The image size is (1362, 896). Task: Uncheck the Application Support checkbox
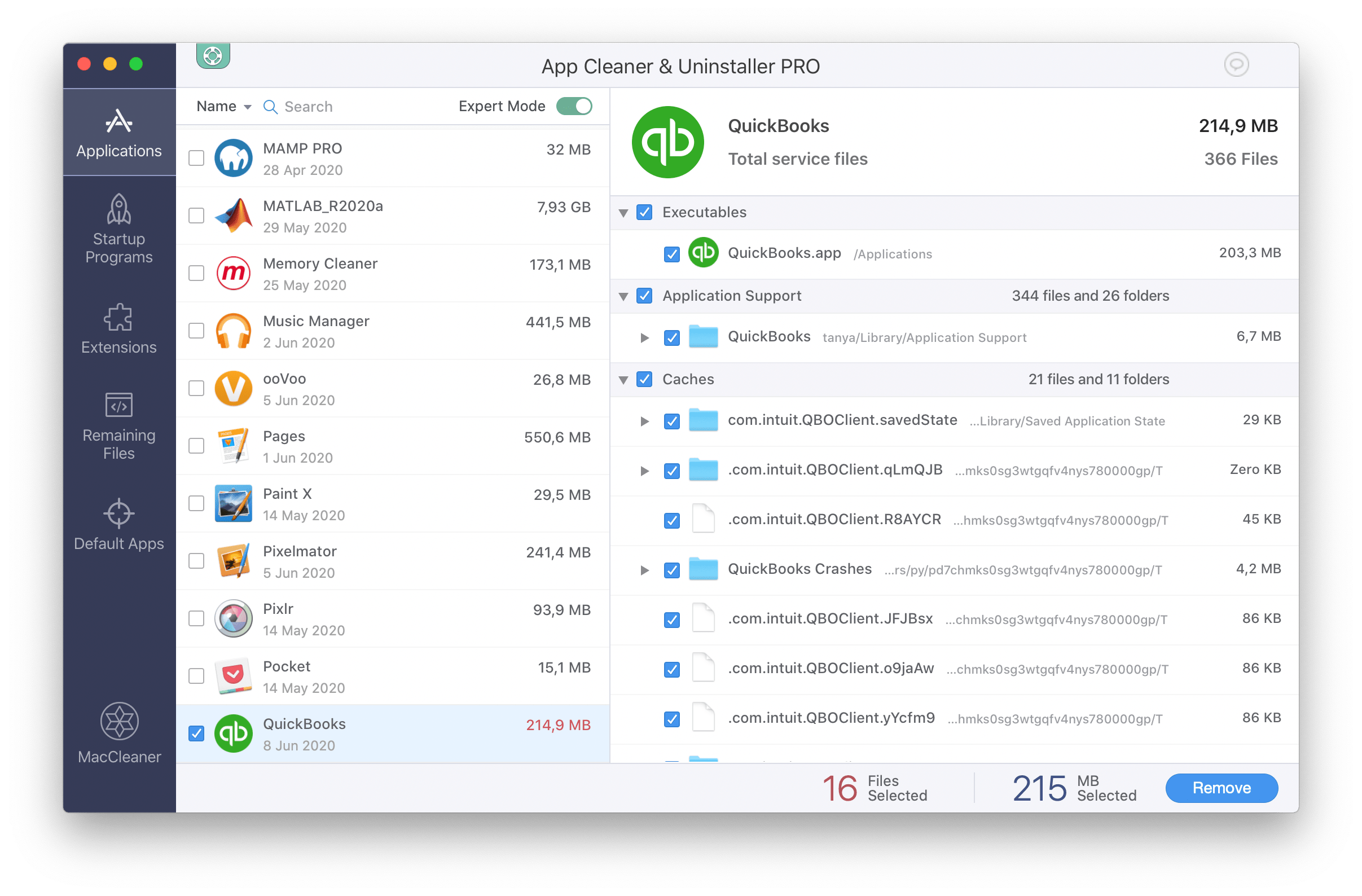644,296
